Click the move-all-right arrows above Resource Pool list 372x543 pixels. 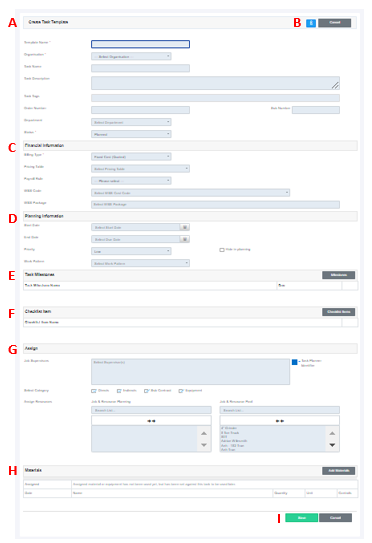point(280,421)
